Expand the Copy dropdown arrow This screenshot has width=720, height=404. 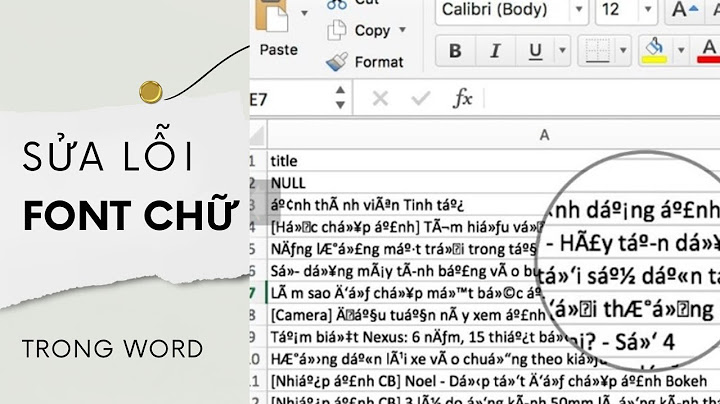403,30
